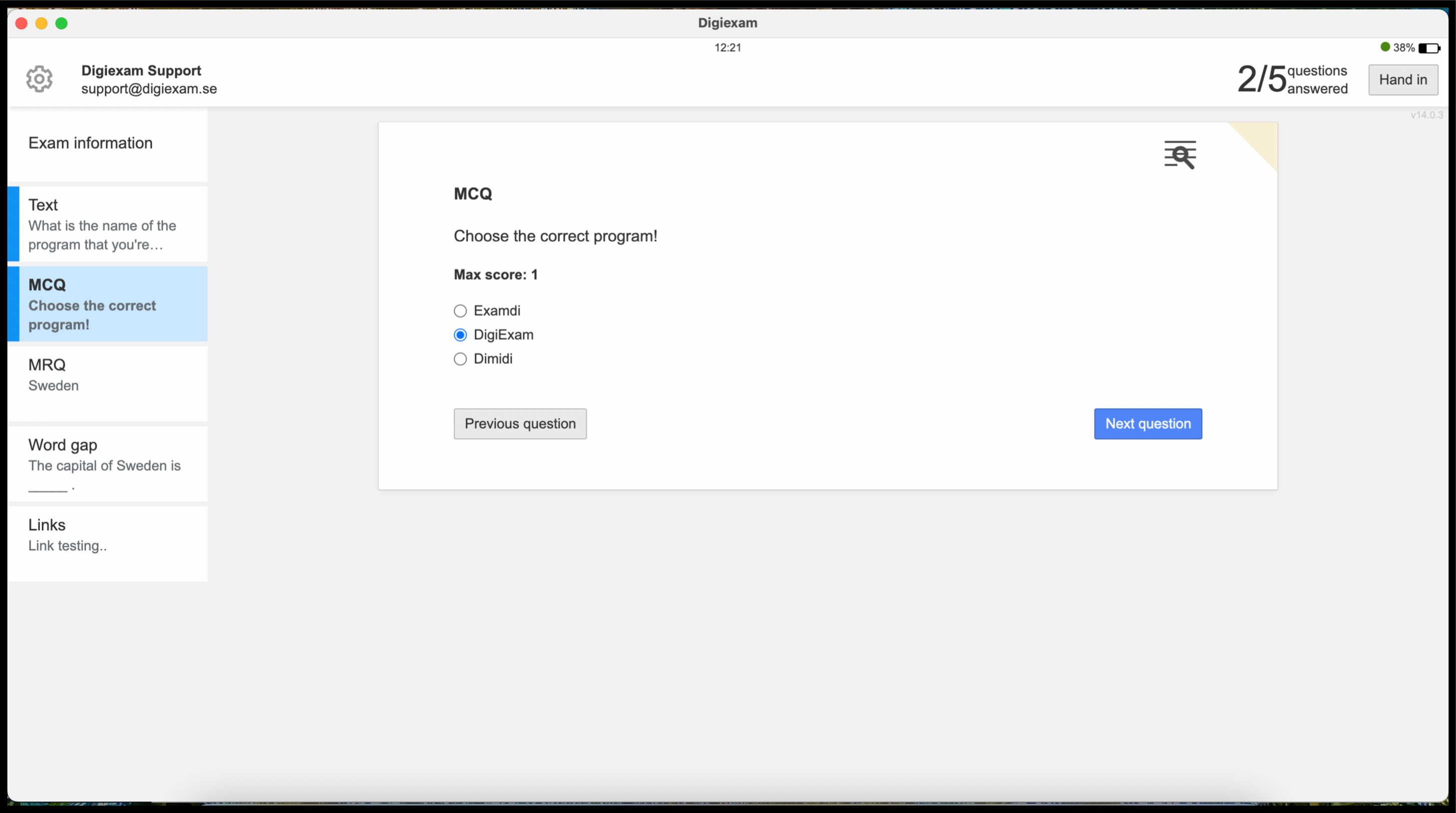This screenshot has width=1456, height=813.
Task: Click 'Choose the correct program!' question text
Action: (556, 236)
